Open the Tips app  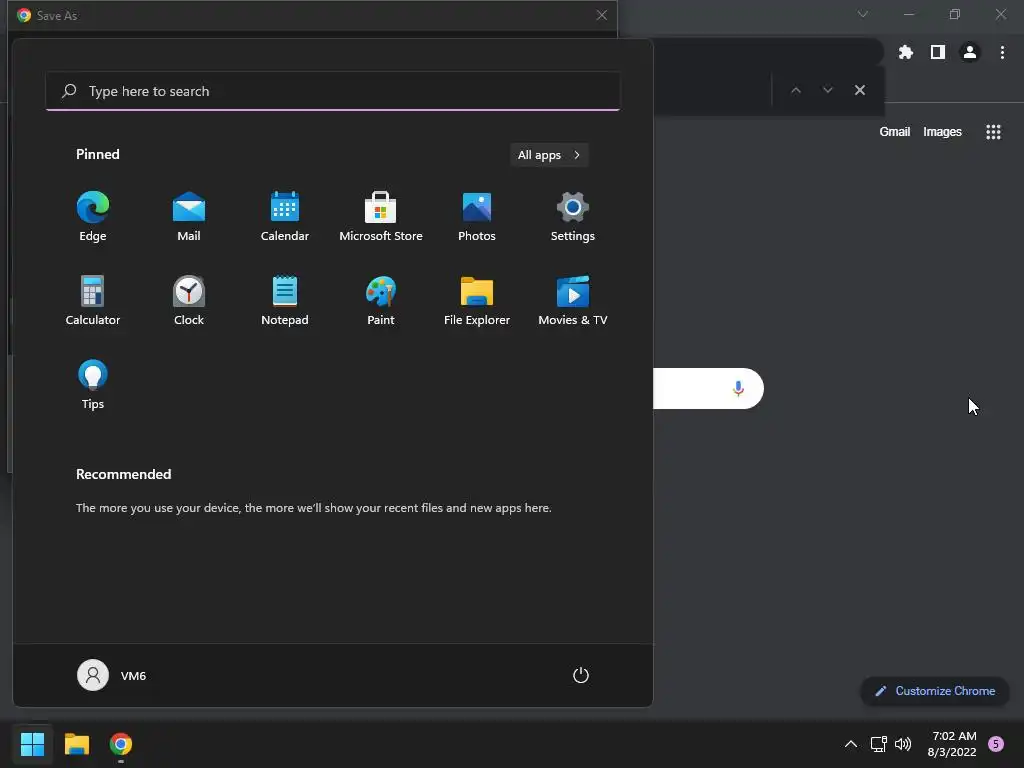[x=93, y=384]
